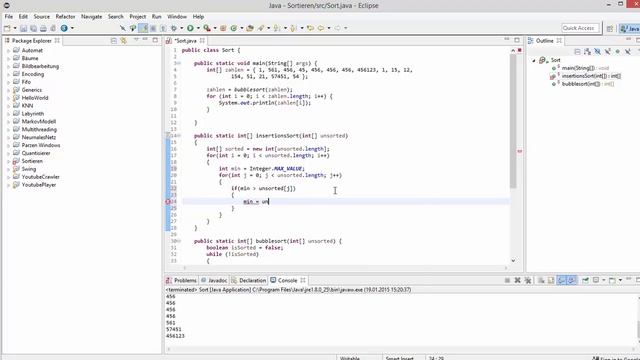This screenshot has height=360, width=640.
Task: Expand the Generics project node
Action: click(x=9, y=90)
